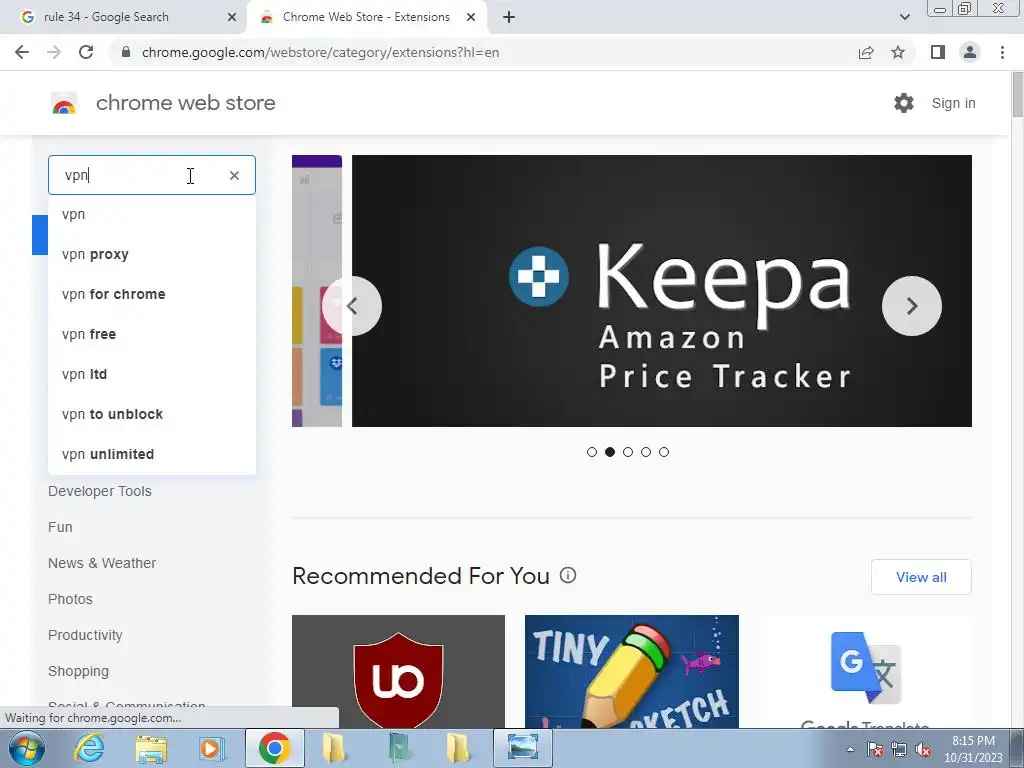The image size is (1024, 768).
Task: Open a new browser tab
Action: coord(509,17)
